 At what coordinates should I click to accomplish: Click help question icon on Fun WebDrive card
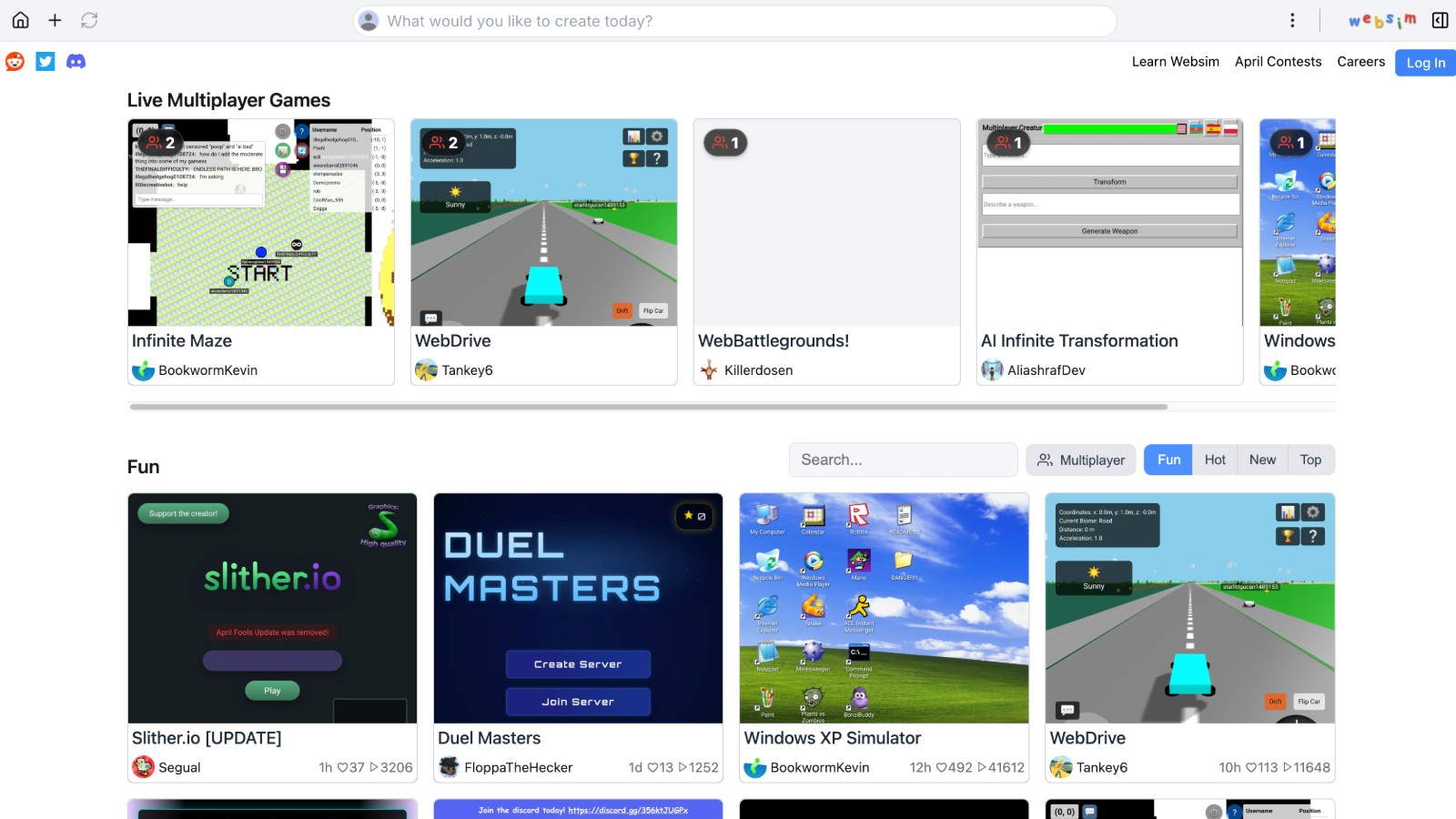[1312, 536]
